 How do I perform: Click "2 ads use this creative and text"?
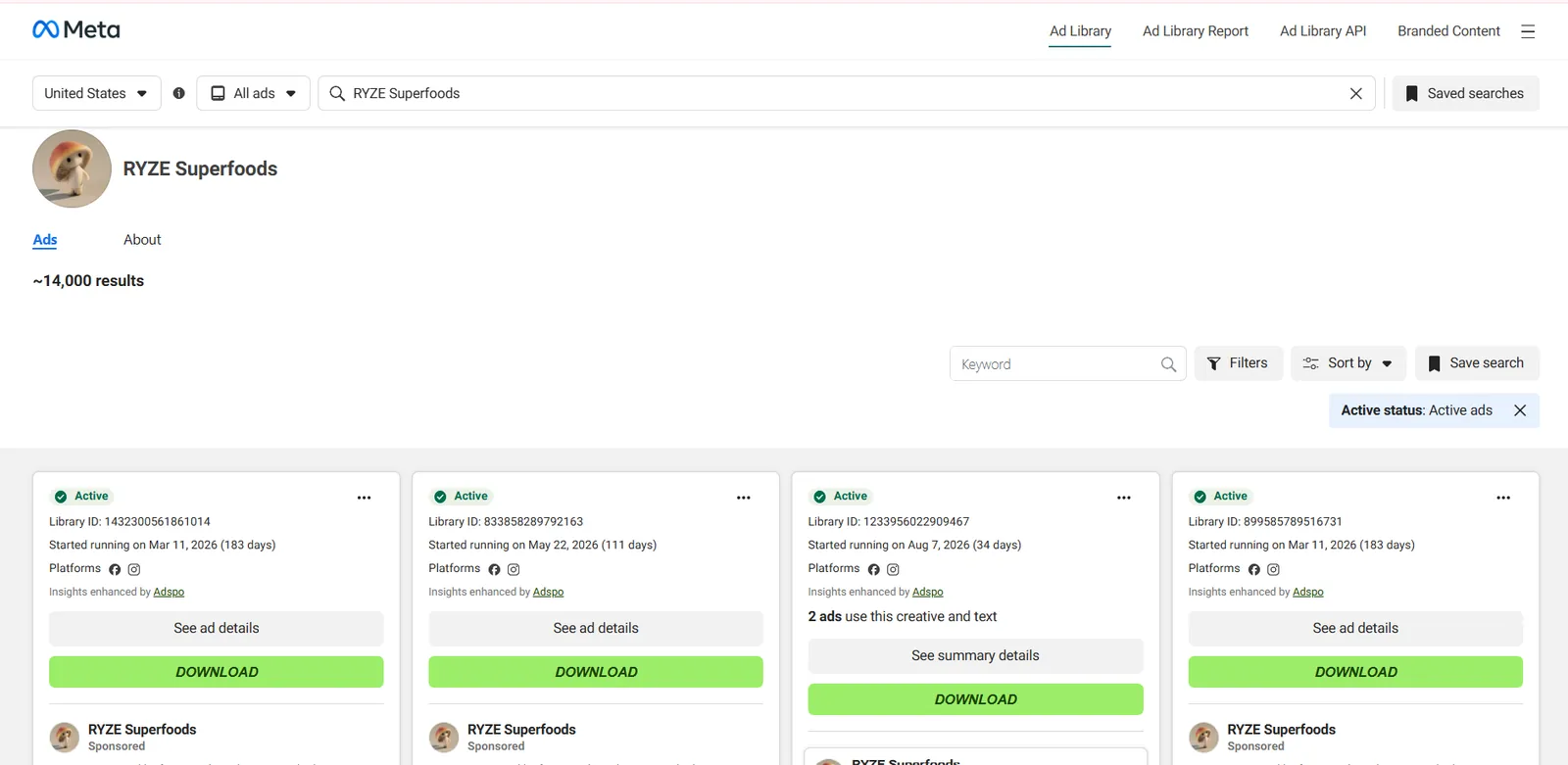point(902,616)
